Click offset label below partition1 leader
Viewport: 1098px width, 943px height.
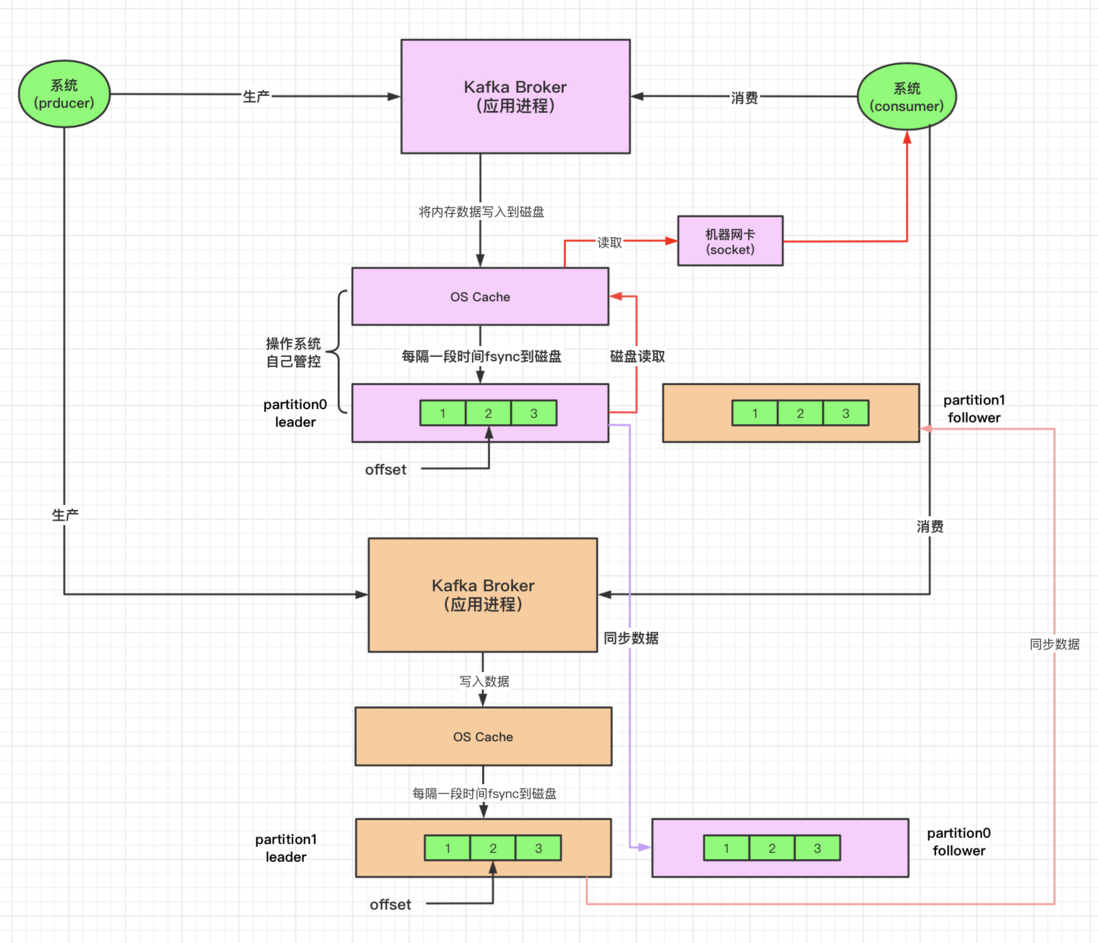(390, 904)
